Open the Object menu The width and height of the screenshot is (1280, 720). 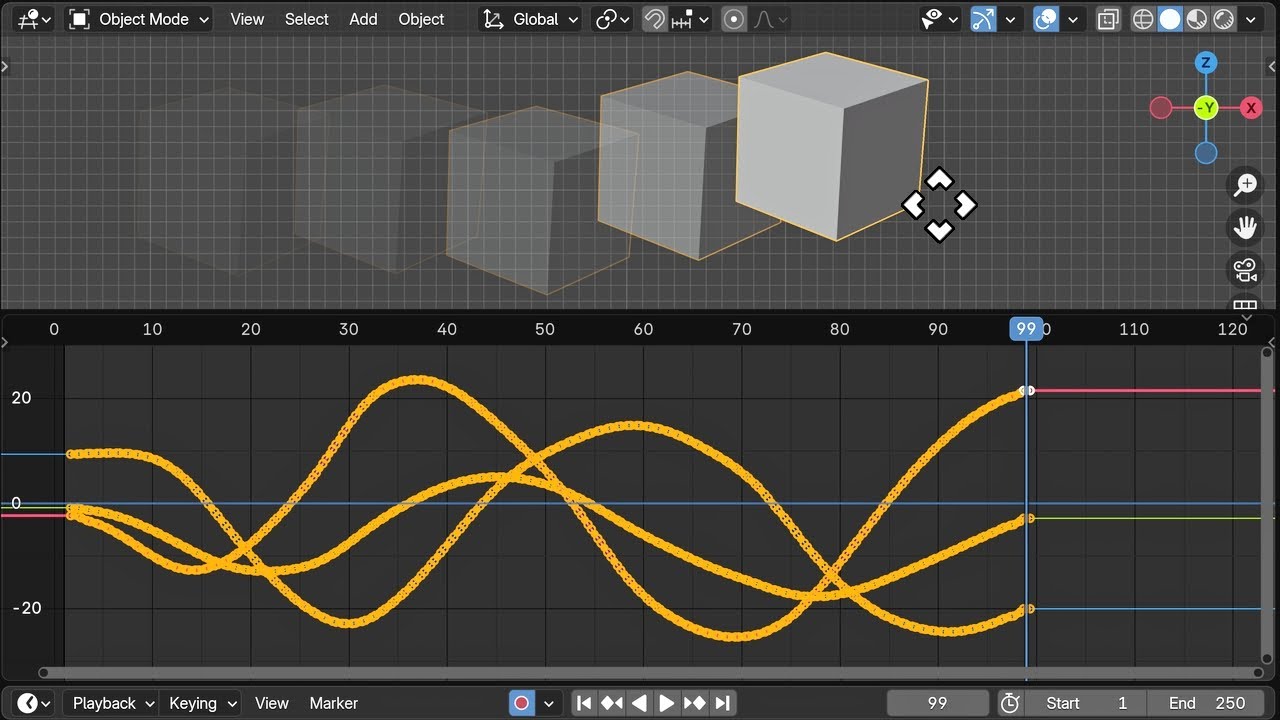click(x=421, y=19)
